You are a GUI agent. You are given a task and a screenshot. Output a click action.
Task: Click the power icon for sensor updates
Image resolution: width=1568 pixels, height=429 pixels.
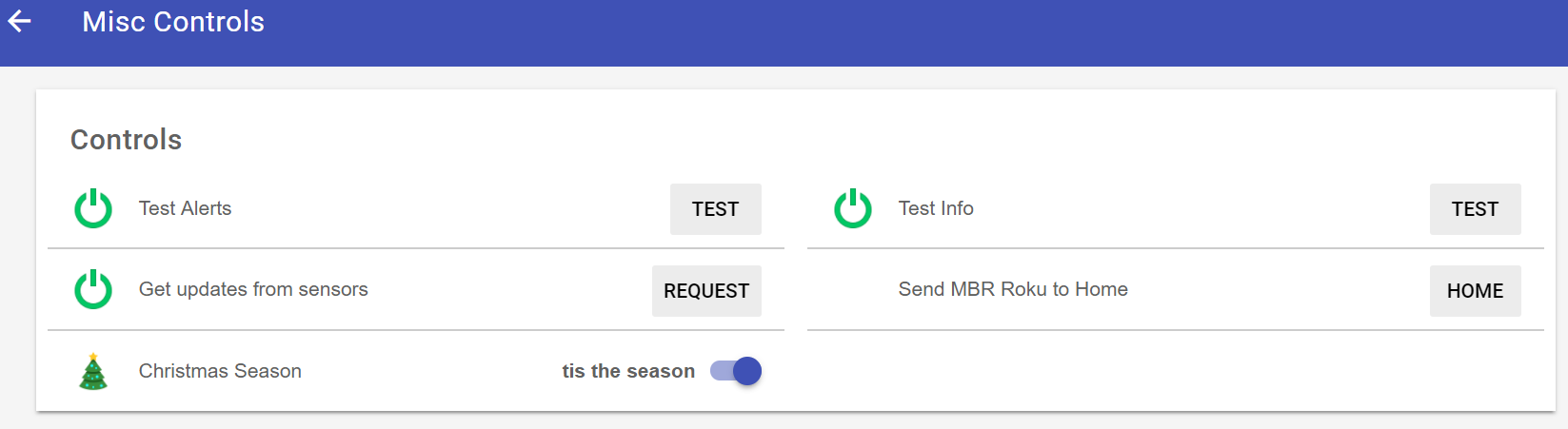tap(93, 290)
